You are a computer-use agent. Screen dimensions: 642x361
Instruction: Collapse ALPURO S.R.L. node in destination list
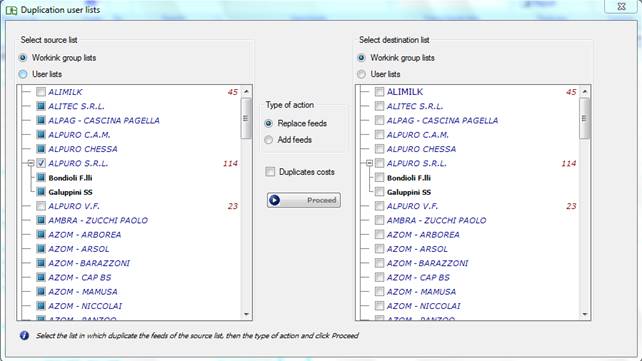pos(369,163)
